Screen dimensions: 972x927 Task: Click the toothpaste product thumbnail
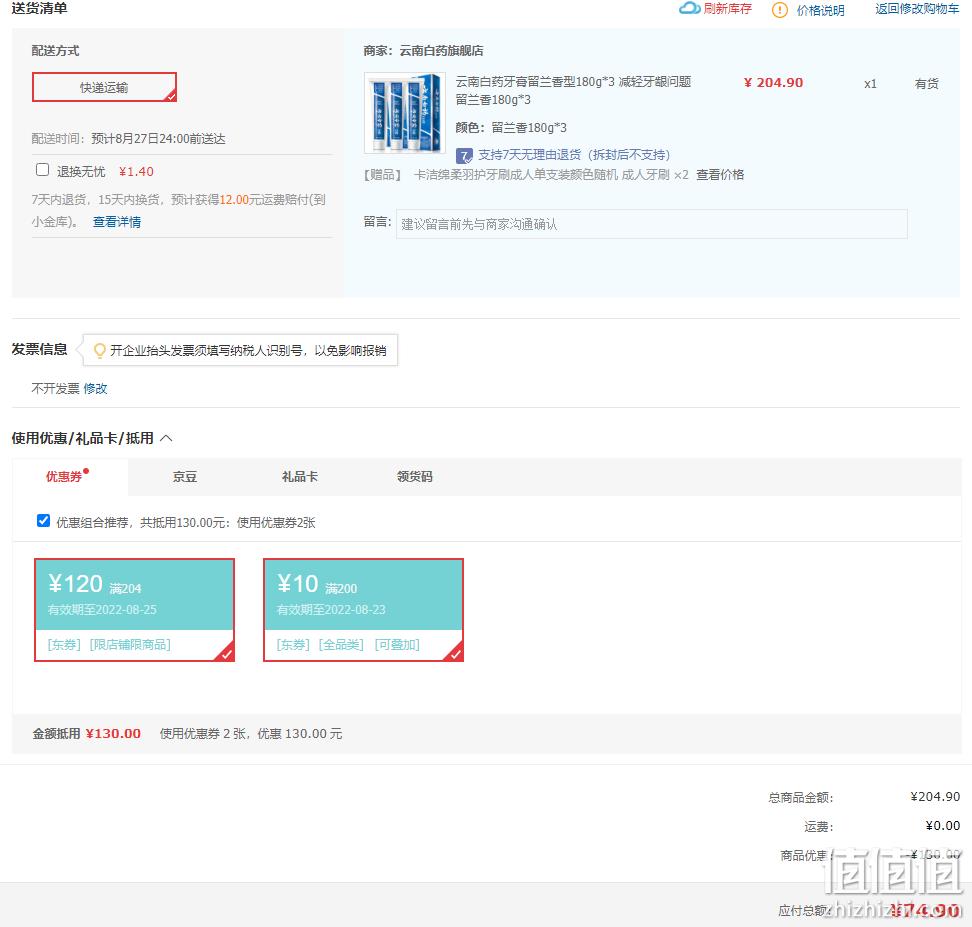[x=405, y=113]
